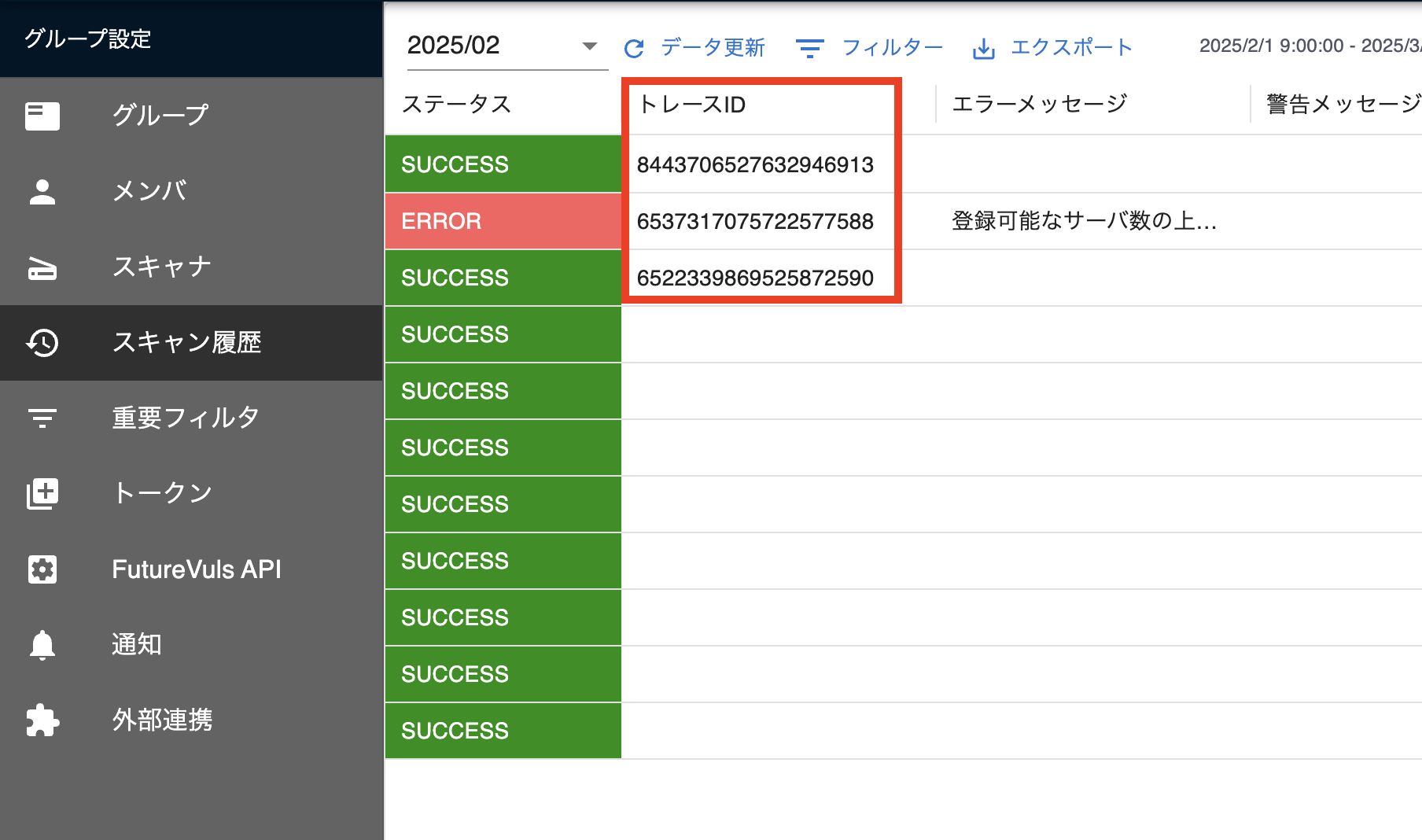Select trace ID 6537317075722577588

(x=755, y=221)
